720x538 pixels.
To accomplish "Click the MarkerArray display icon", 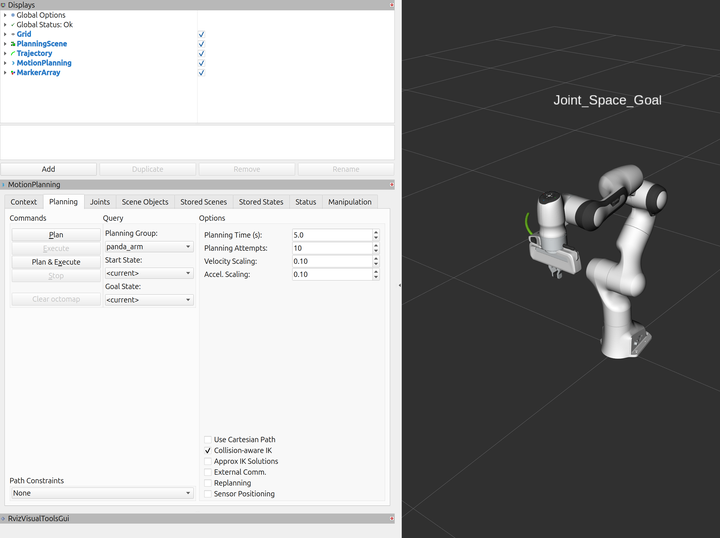I will coord(13,73).
